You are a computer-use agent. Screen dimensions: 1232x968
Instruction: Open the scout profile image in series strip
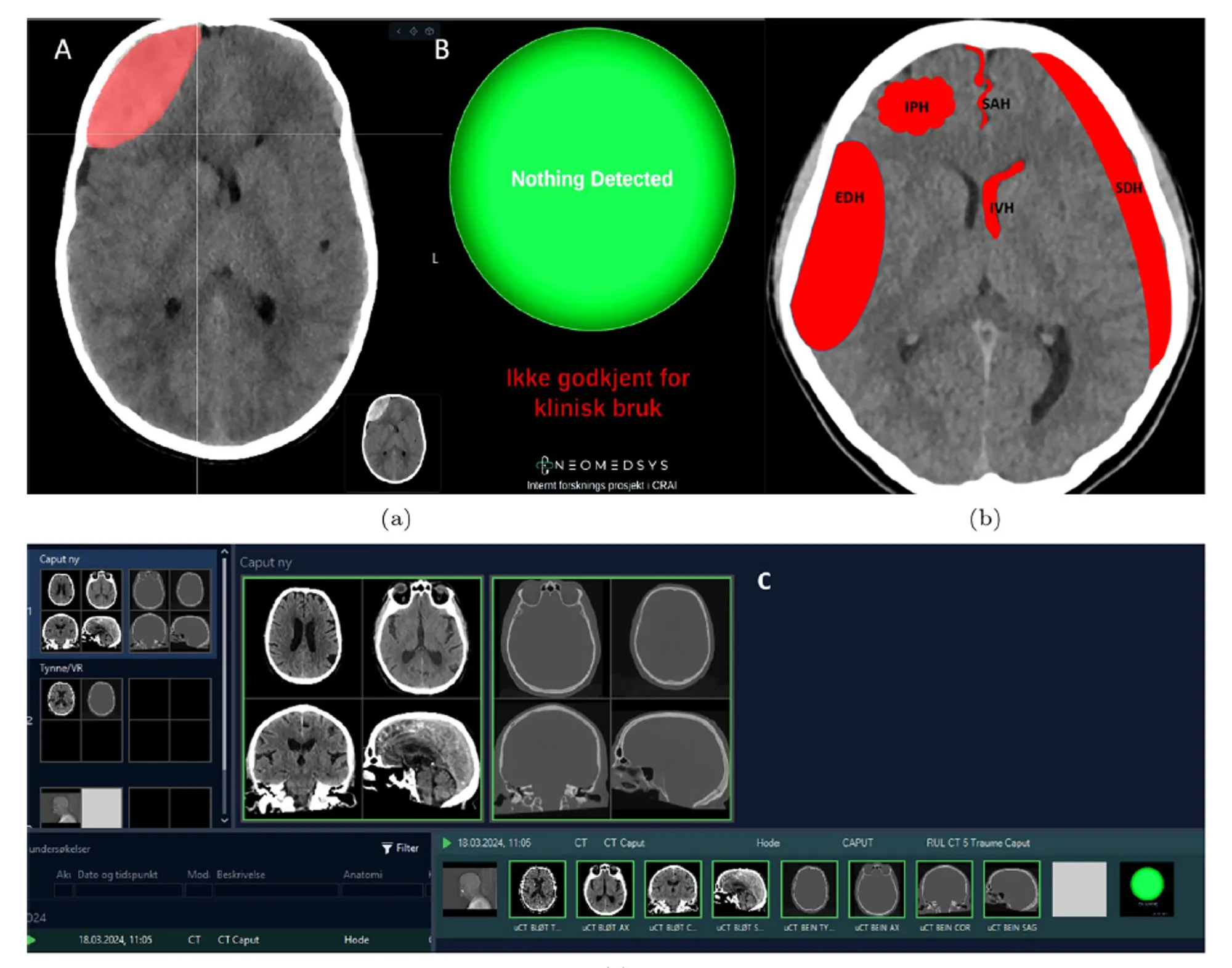coord(469,889)
